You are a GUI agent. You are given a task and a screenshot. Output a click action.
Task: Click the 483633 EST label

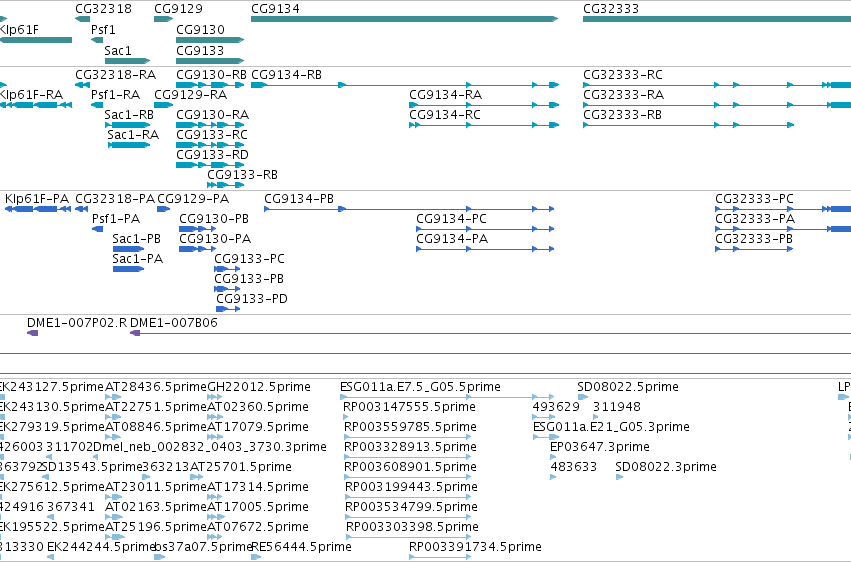[x=574, y=467]
